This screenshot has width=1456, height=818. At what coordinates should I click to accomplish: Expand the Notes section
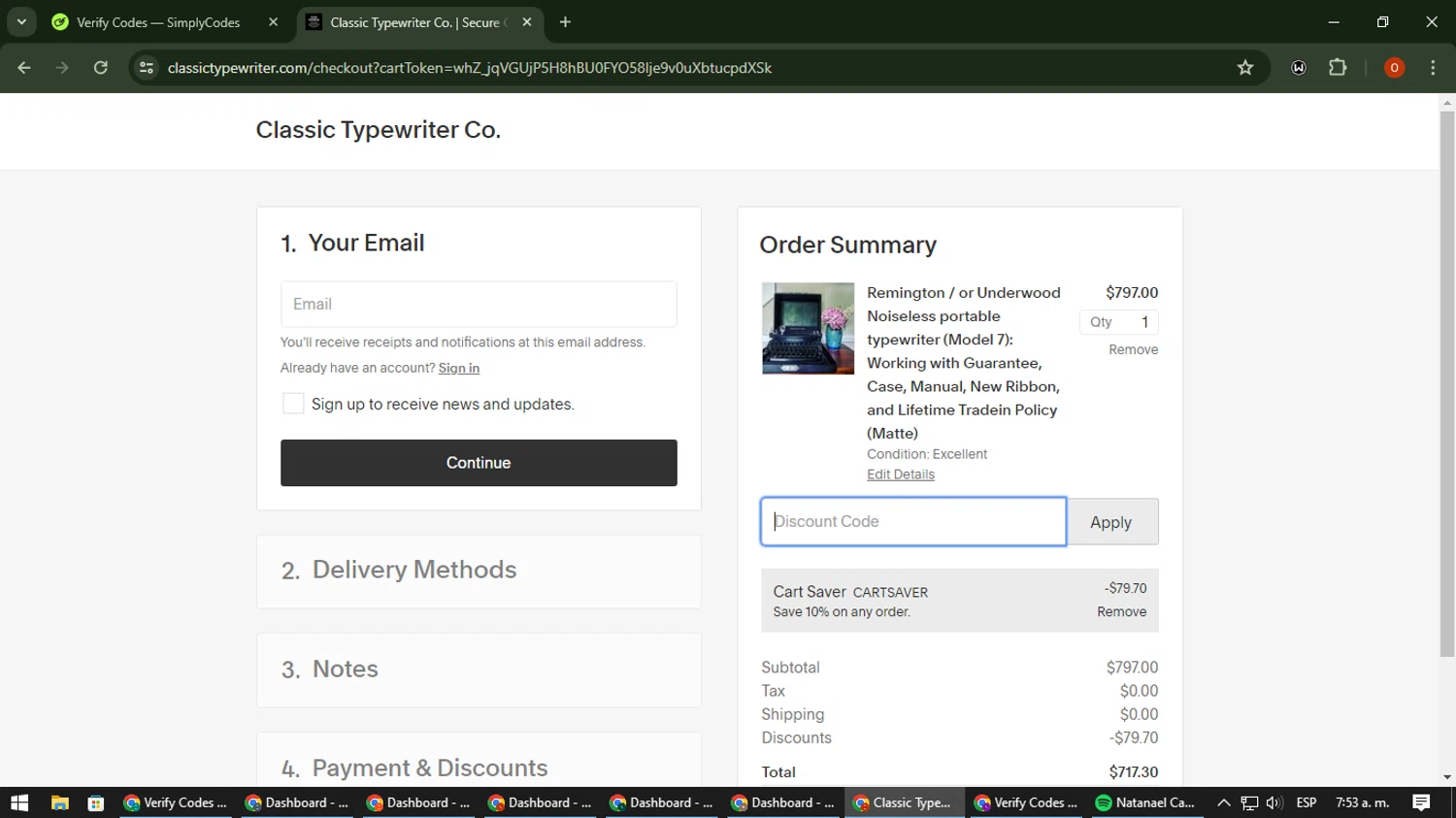479,670
